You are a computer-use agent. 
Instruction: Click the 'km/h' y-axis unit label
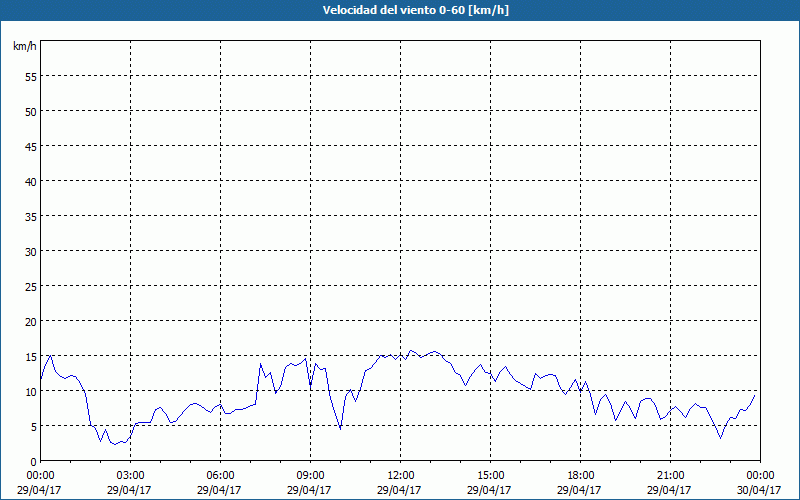pyautogui.click(x=24, y=46)
